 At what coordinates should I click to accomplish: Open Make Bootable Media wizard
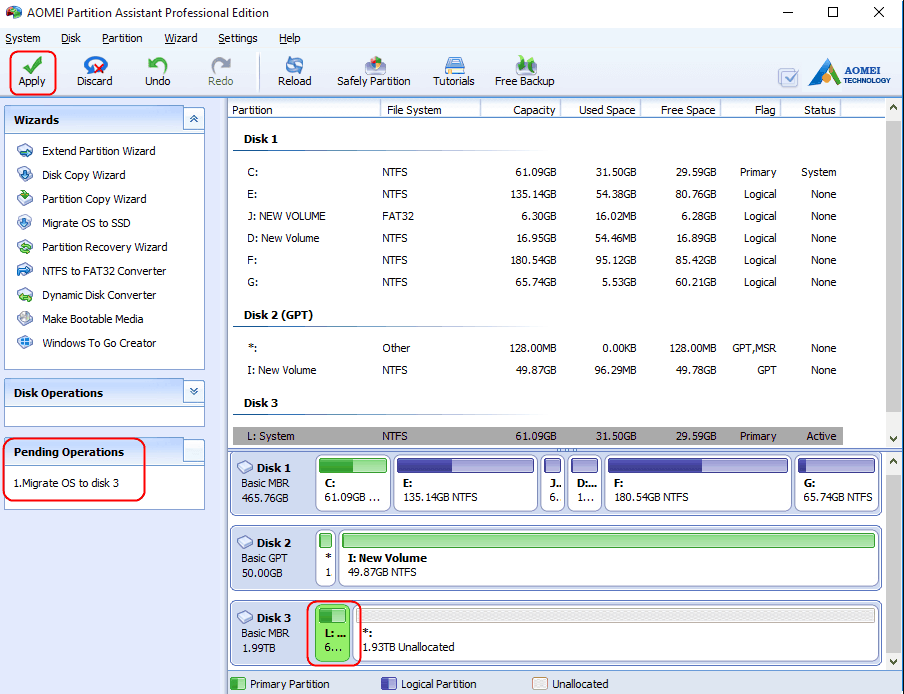92,319
